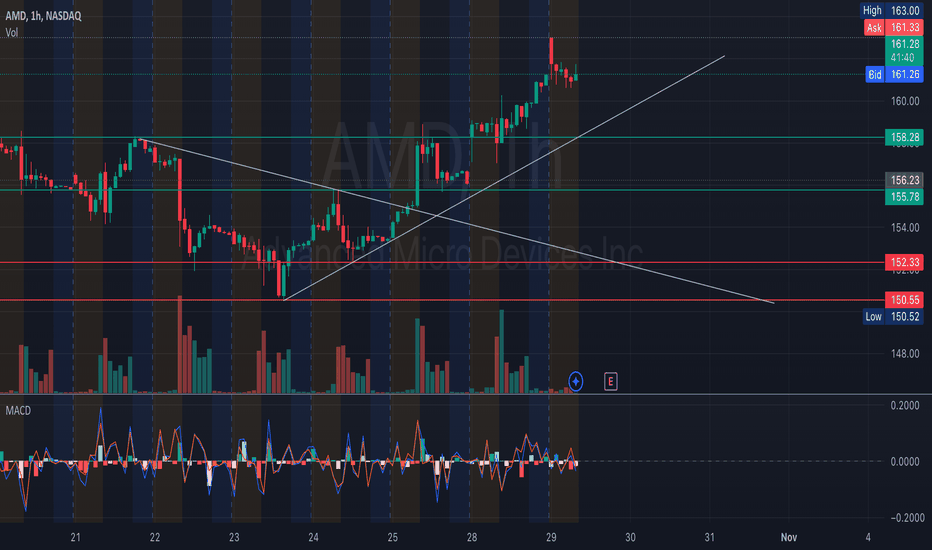Screen dimensions: 932x550
Task: Click date label 24 on time axis
Action: 313,537
